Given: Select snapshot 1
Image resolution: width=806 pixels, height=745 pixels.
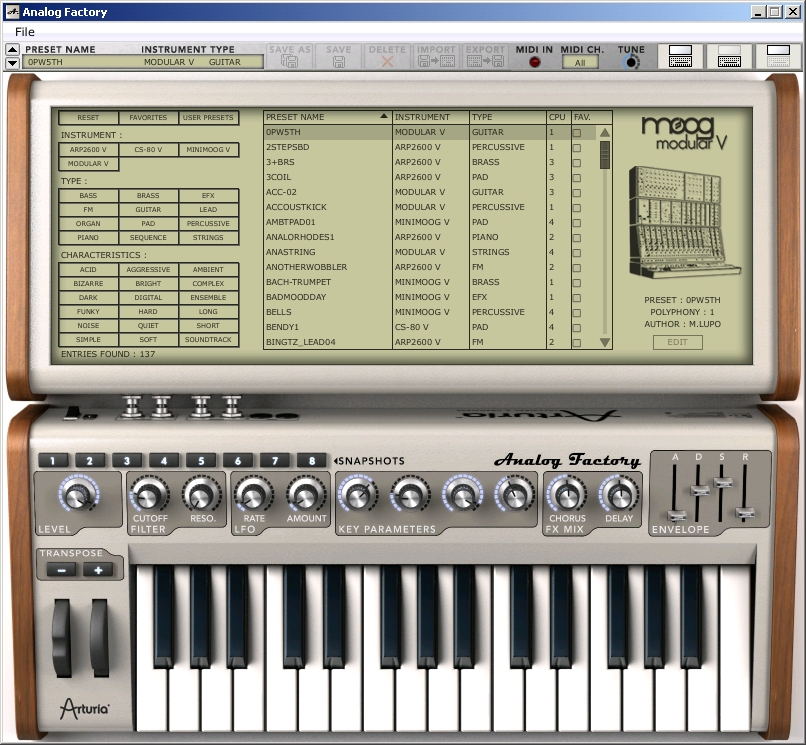Looking at the screenshot, I should point(52,460).
